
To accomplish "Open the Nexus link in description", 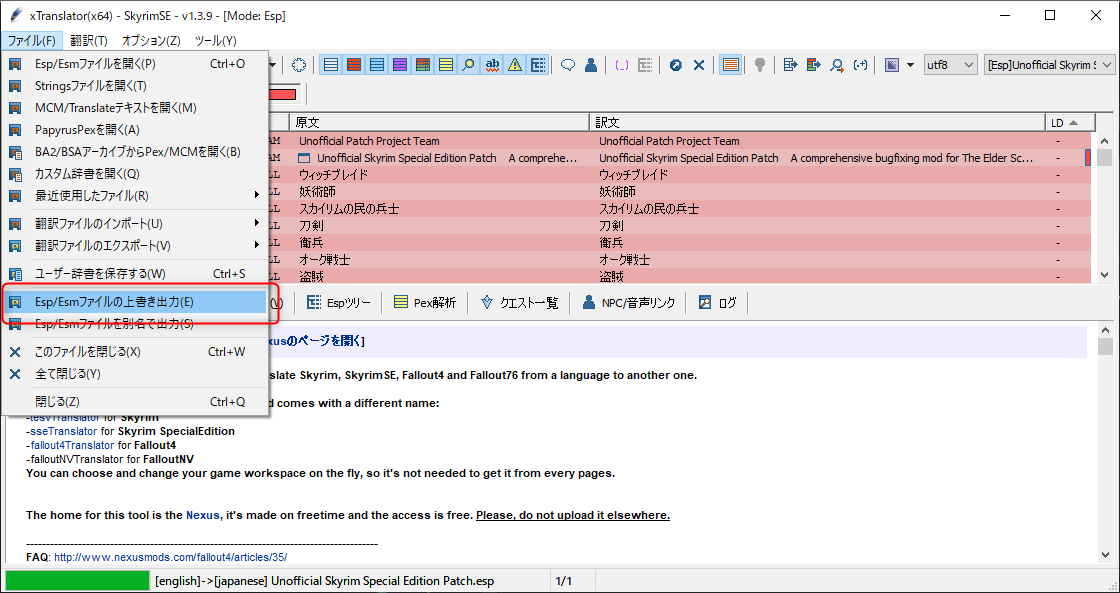I will [203, 515].
